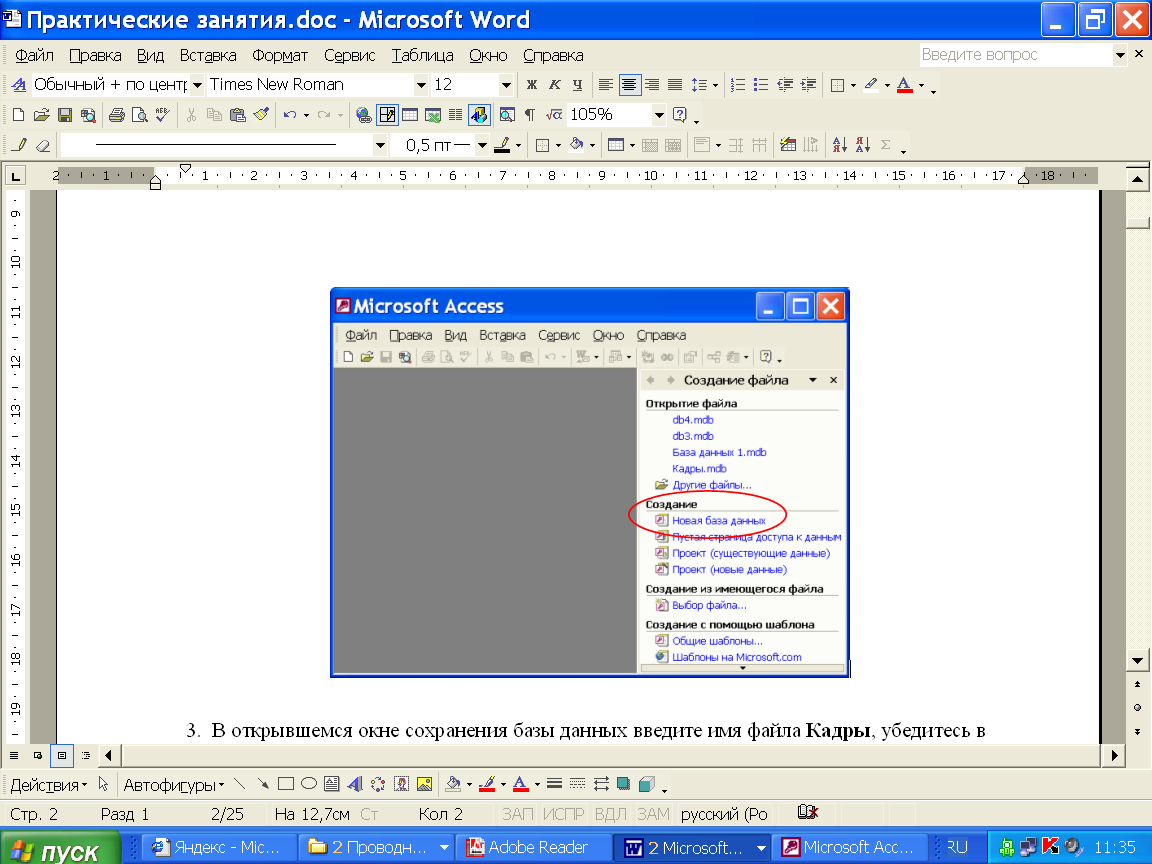Open the Действия drawing menu
1152x864 pixels.
[48, 785]
